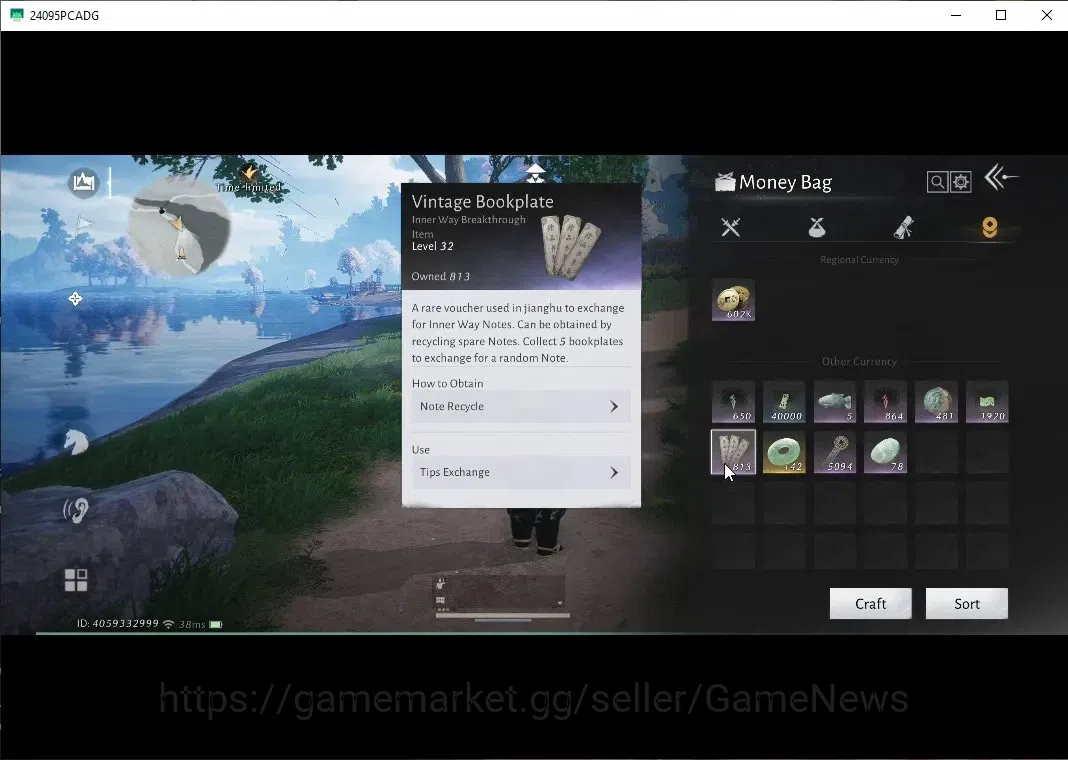The height and width of the screenshot is (760, 1068).
Task: Click the Owned 813 text
Action: [x=441, y=276]
